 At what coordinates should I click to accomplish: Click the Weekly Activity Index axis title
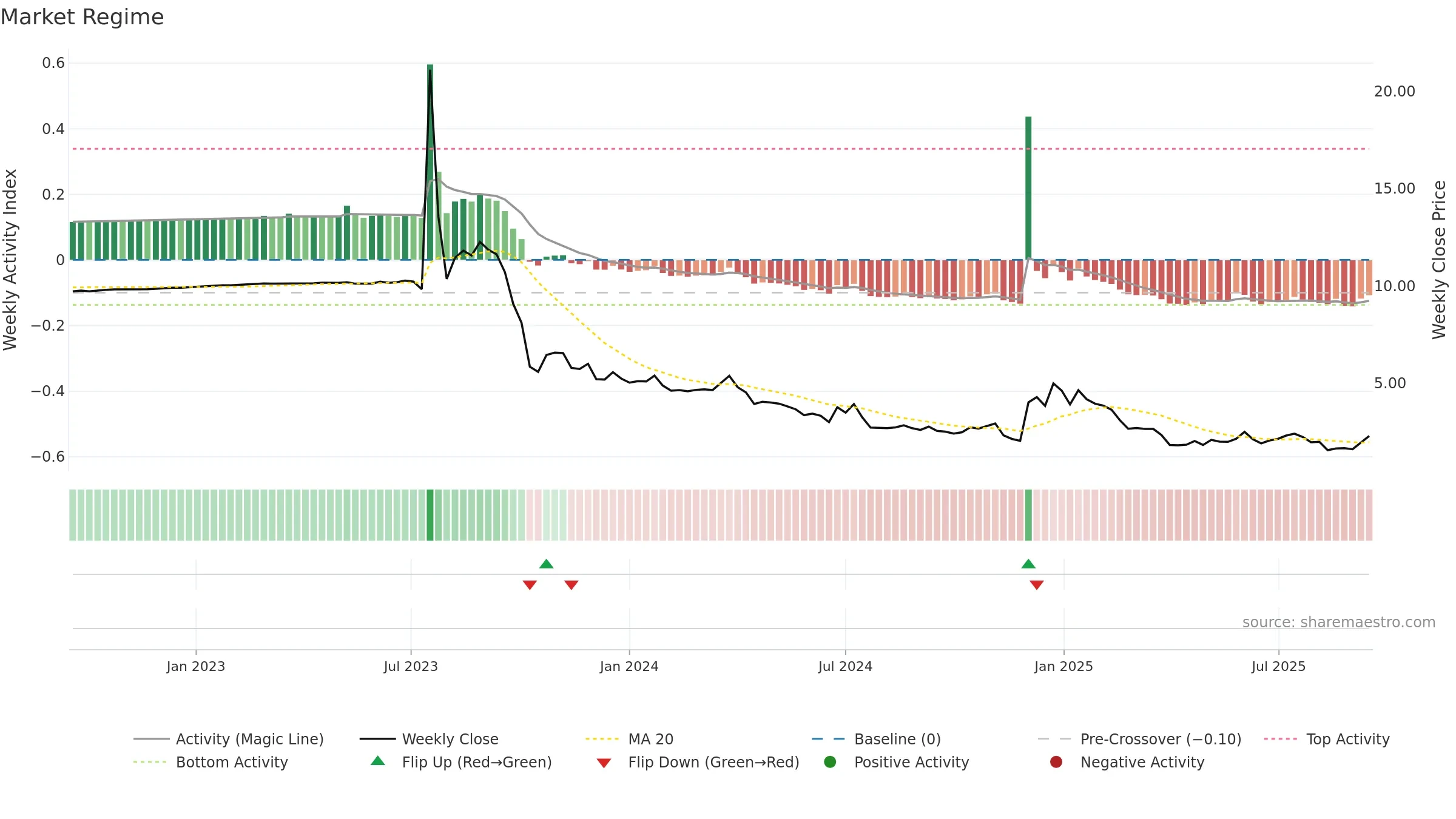10,260
